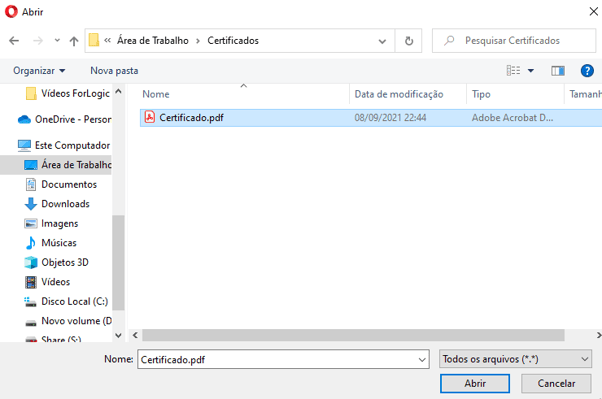The image size is (602, 399).
Task: Click the Pesquisar Certificados search field
Action: point(514,40)
